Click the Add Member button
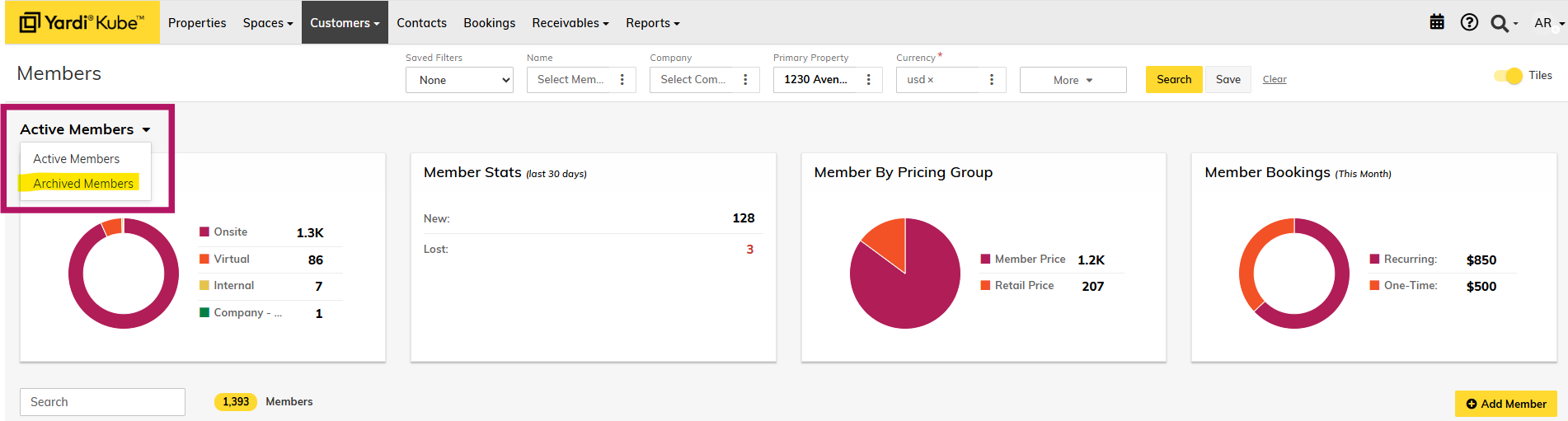This screenshot has height=421, width=1568. pos(1505,404)
